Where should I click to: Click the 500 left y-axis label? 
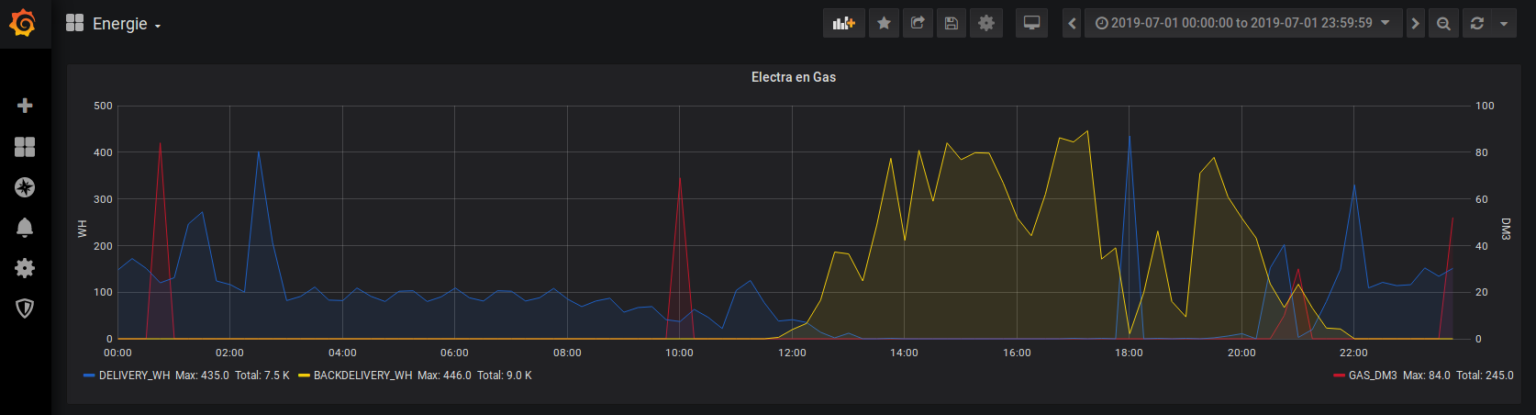point(101,106)
